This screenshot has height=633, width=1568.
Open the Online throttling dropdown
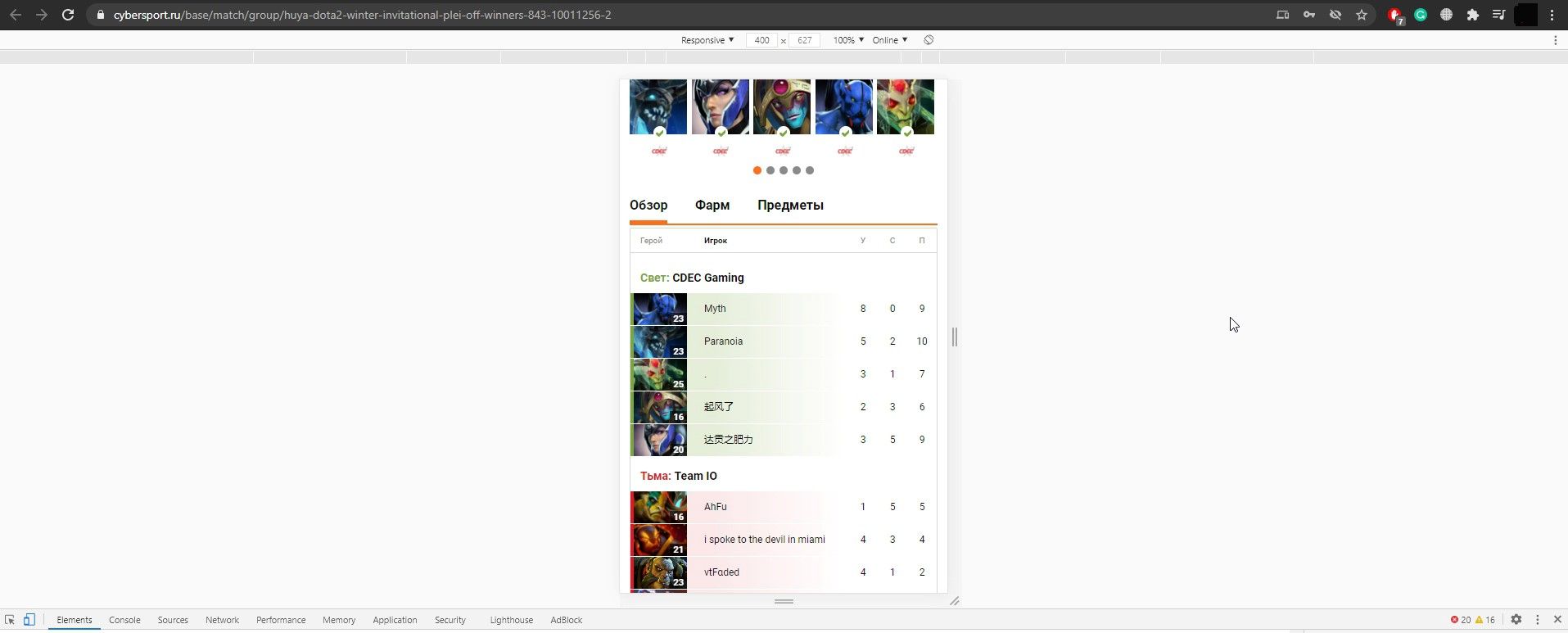890,40
